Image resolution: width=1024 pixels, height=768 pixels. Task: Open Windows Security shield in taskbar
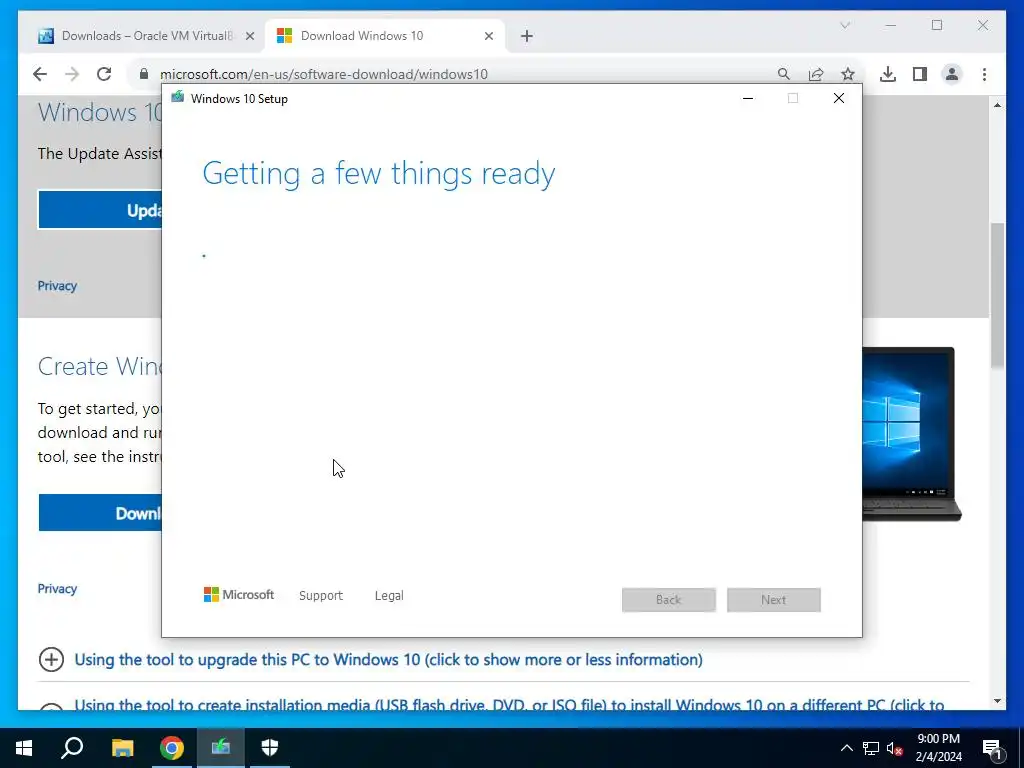tap(270, 748)
